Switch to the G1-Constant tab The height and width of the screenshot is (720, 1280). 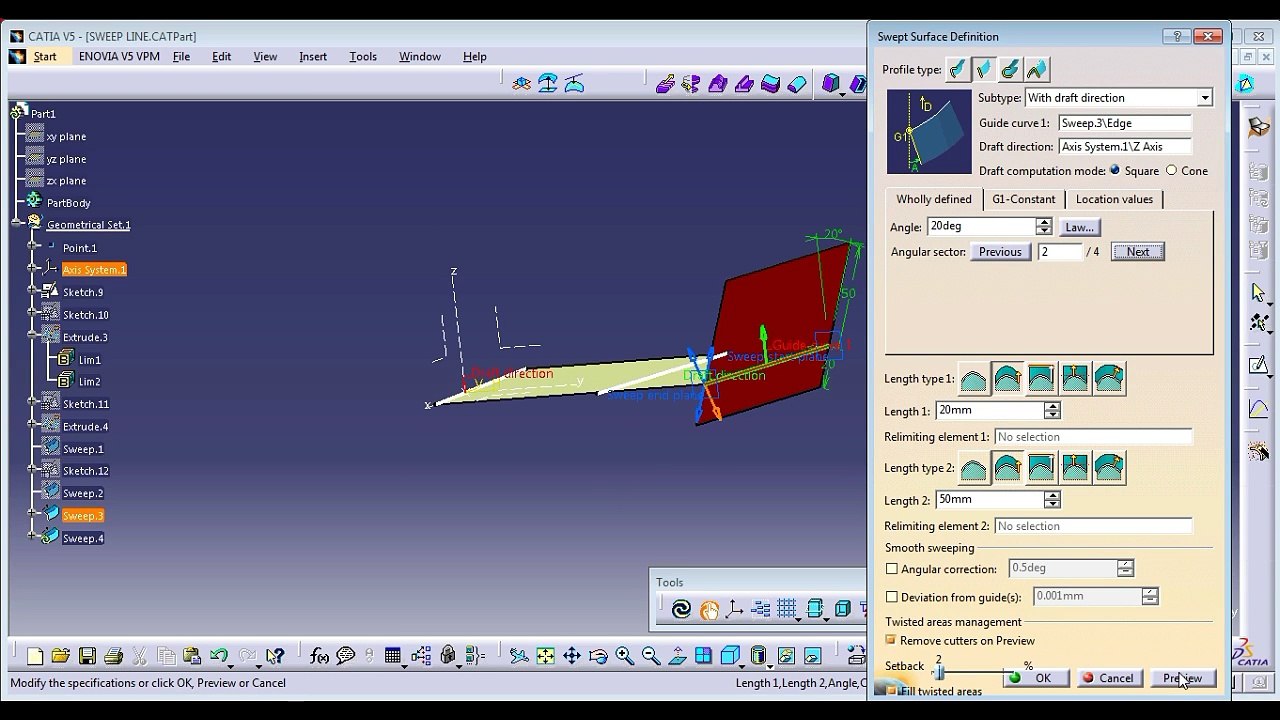point(1023,199)
